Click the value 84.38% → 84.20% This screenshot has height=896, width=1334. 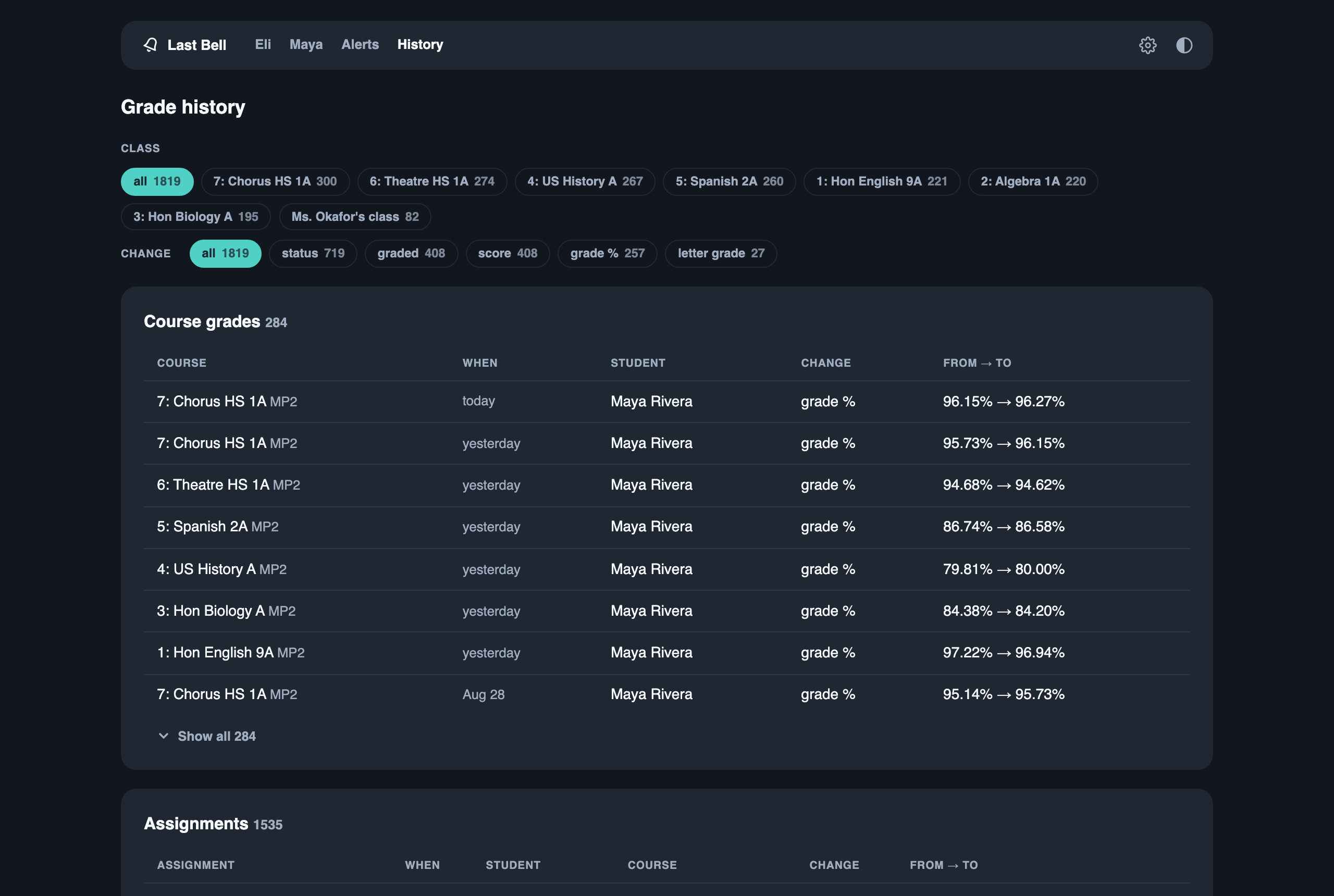1004,611
